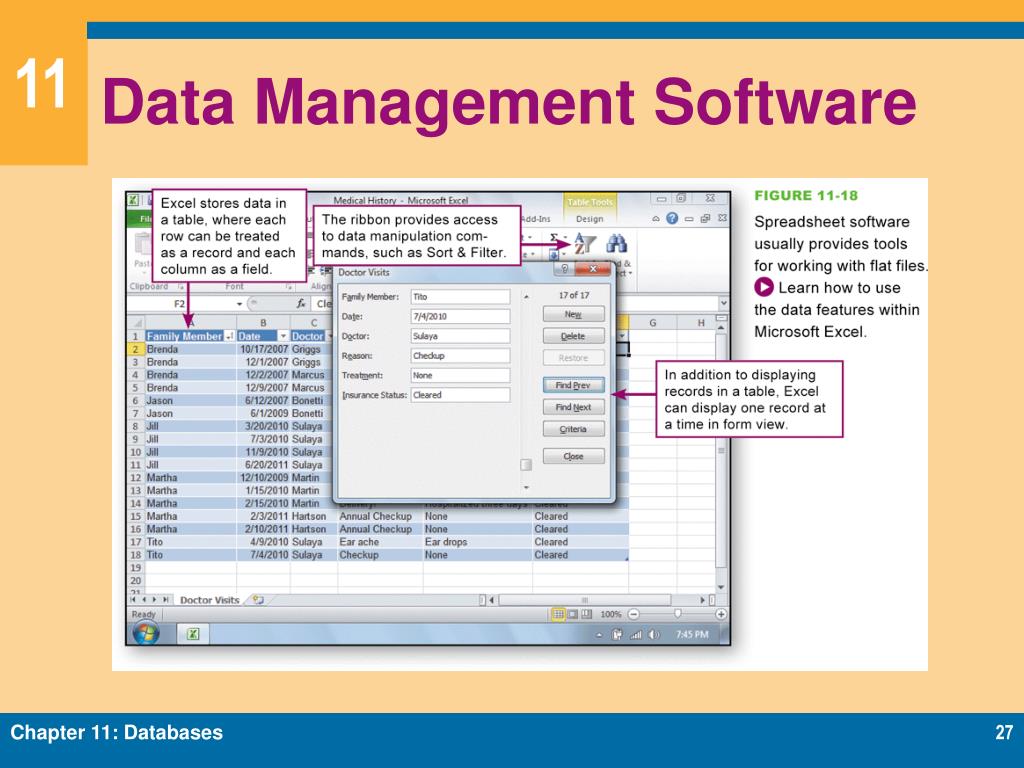Click the form record scrollbar thumb
This screenshot has width=1024, height=768.
526,464
